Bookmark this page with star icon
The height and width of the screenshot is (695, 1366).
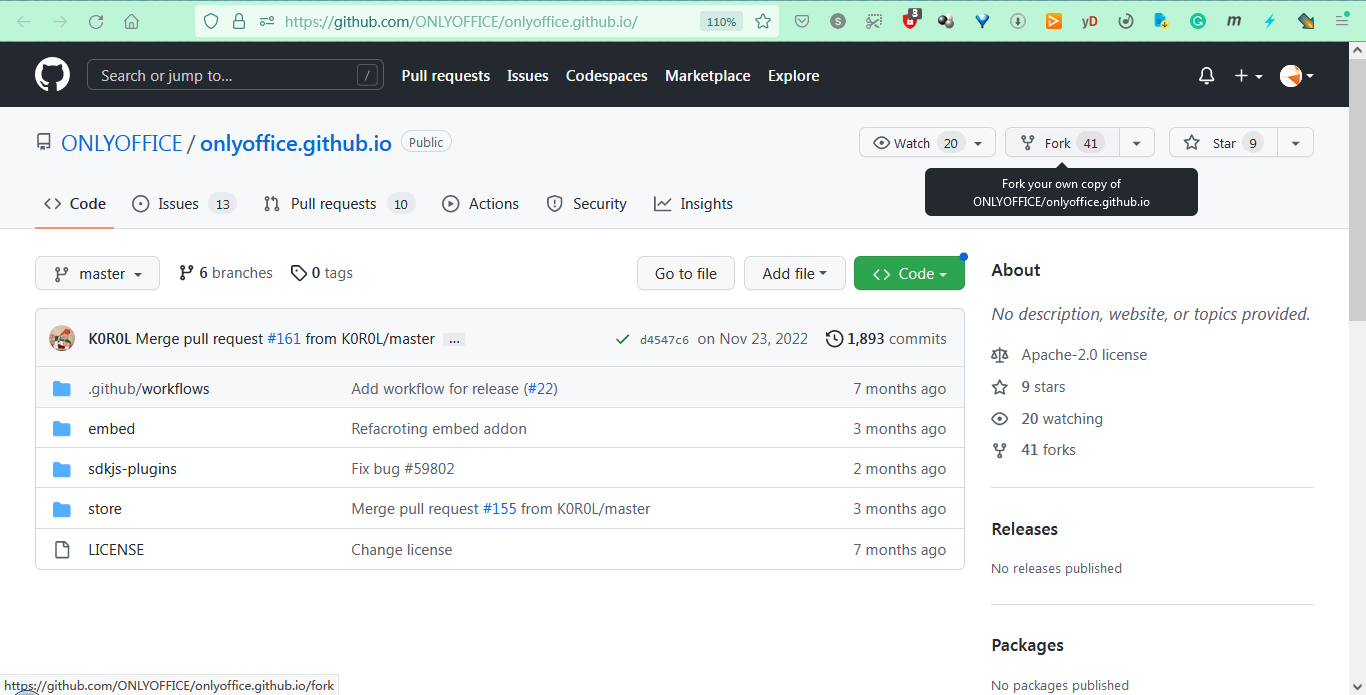point(763,21)
